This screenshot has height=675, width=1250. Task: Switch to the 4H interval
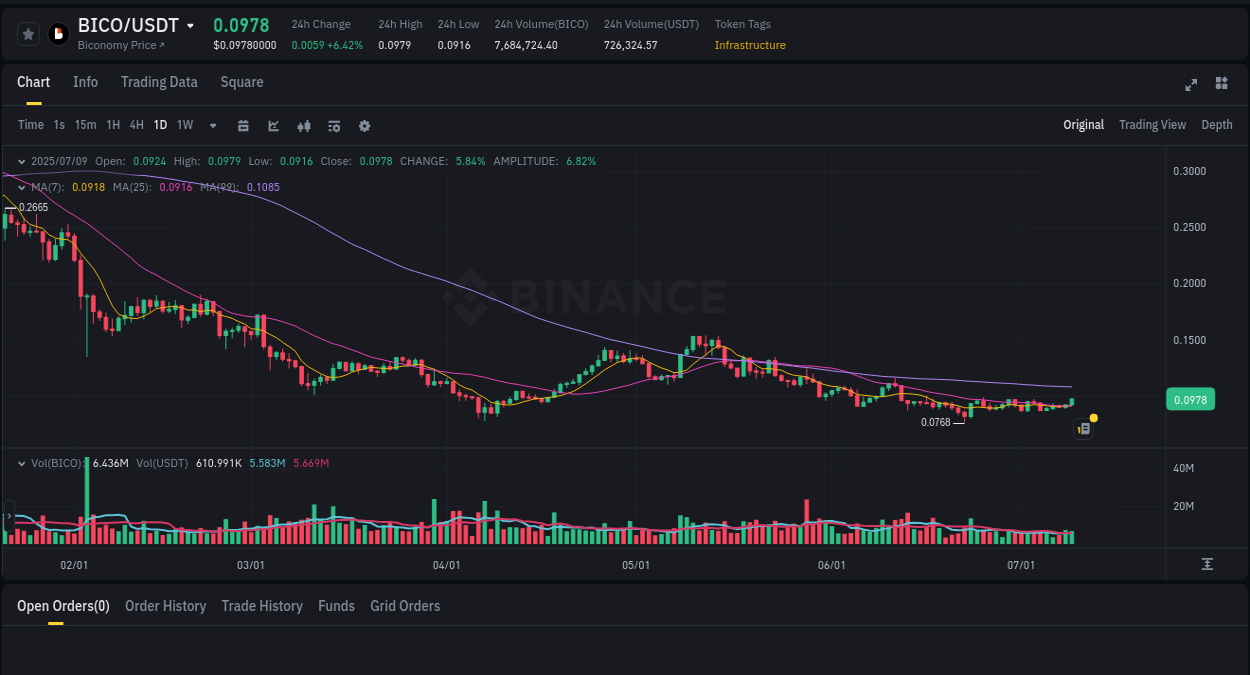pyautogui.click(x=136, y=125)
